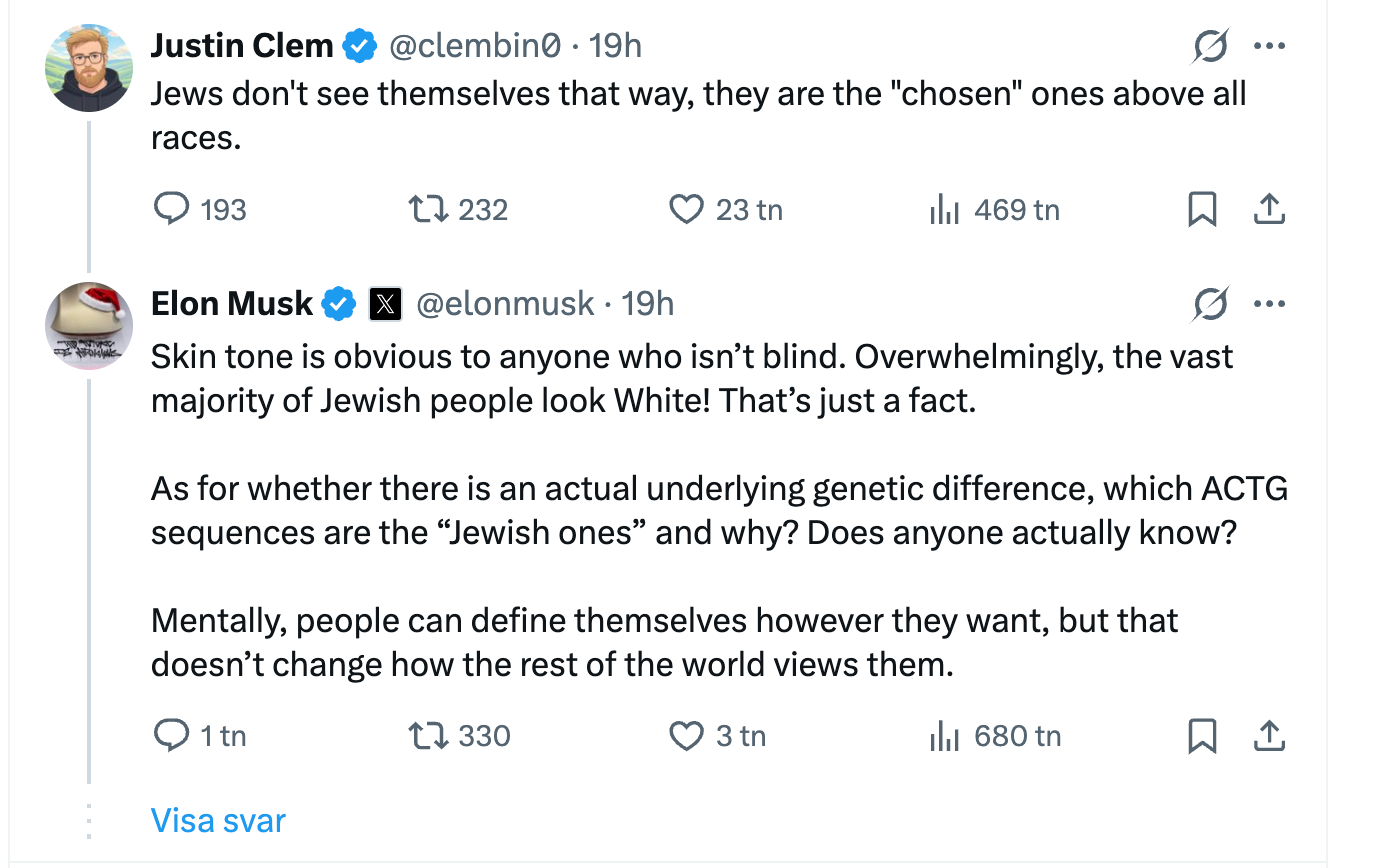Screen dimensions: 1400x868
Task: Share Justin Clem's post
Action: tap(1268, 209)
